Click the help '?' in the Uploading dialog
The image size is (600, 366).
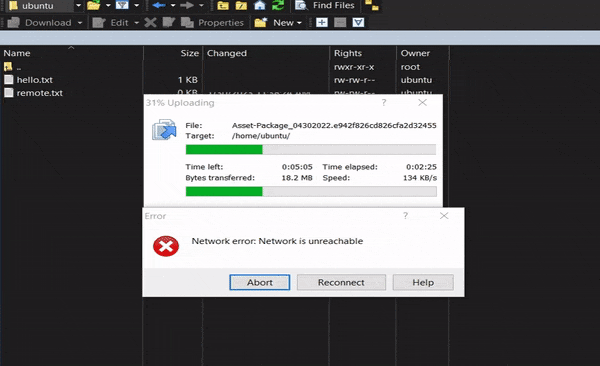point(384,103)
